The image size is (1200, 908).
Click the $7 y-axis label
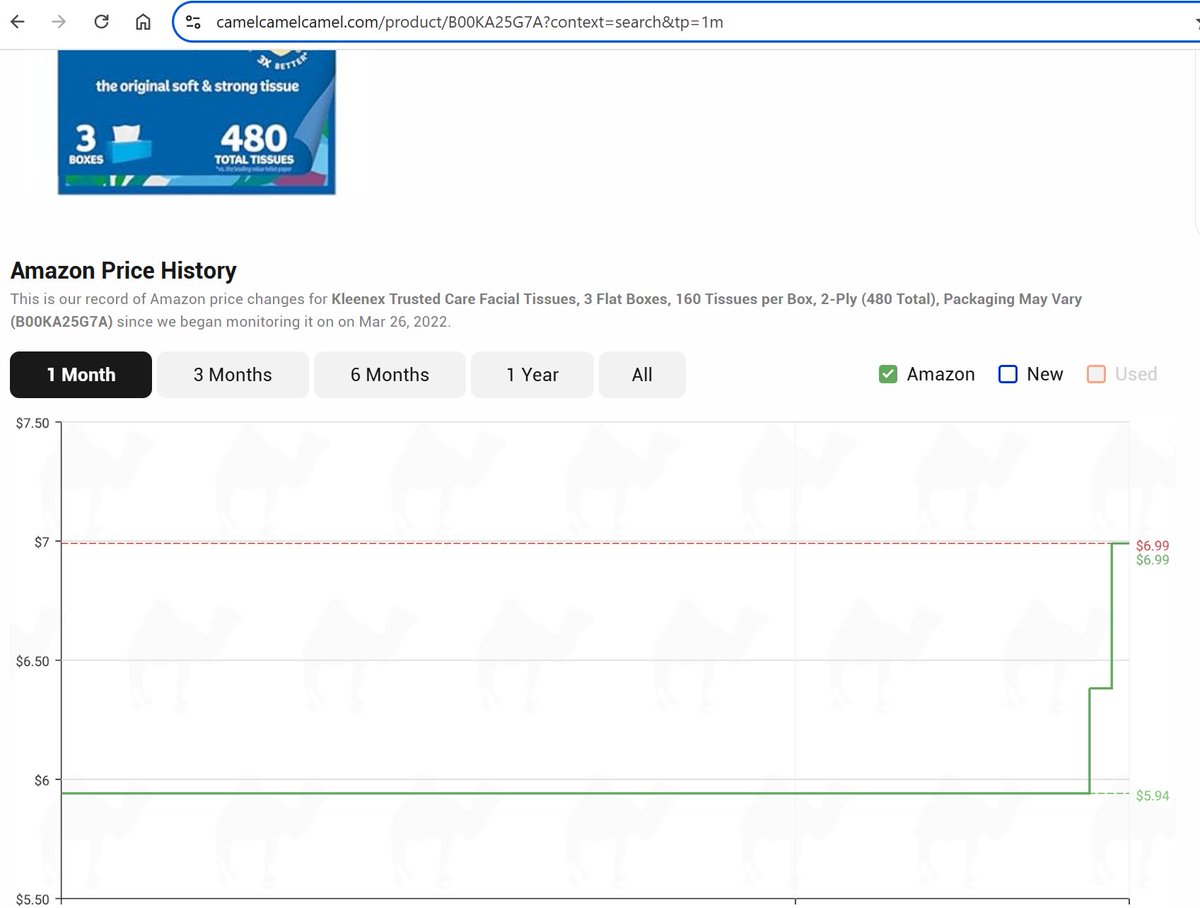click(41, 542)
